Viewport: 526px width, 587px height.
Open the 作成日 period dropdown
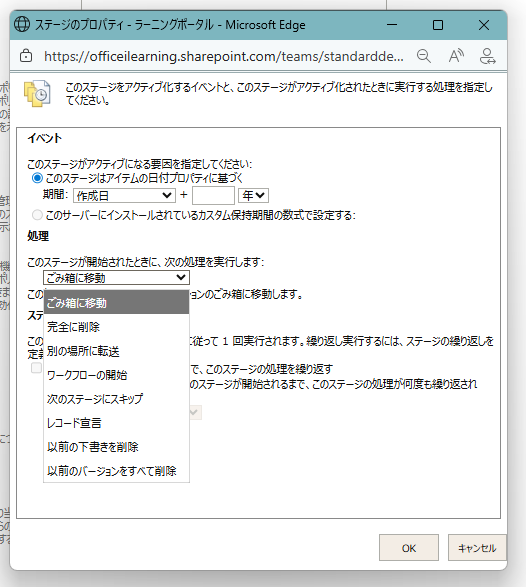click(x=124, y=195)
